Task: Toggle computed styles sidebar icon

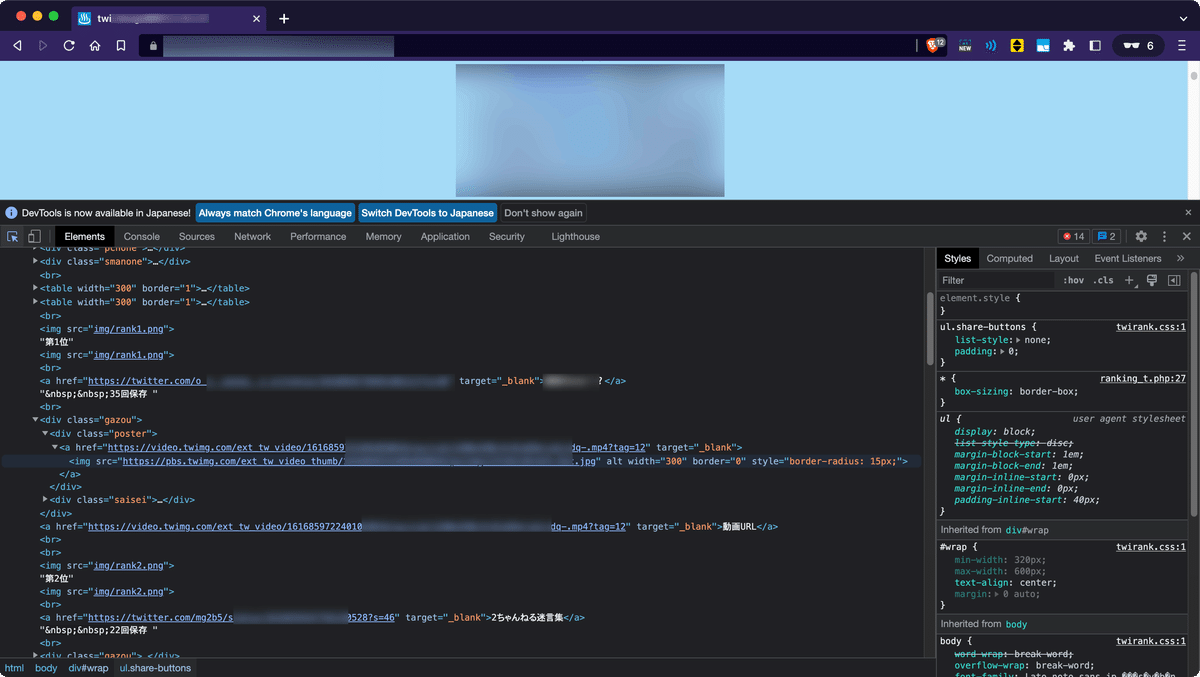Action: point(1175,281)
